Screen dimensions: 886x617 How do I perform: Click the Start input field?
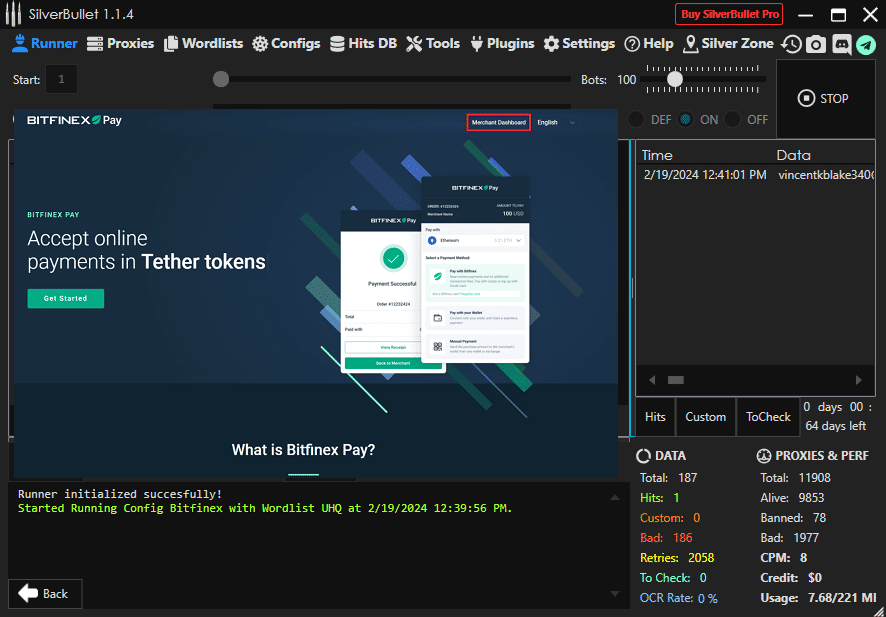(62, 80)
